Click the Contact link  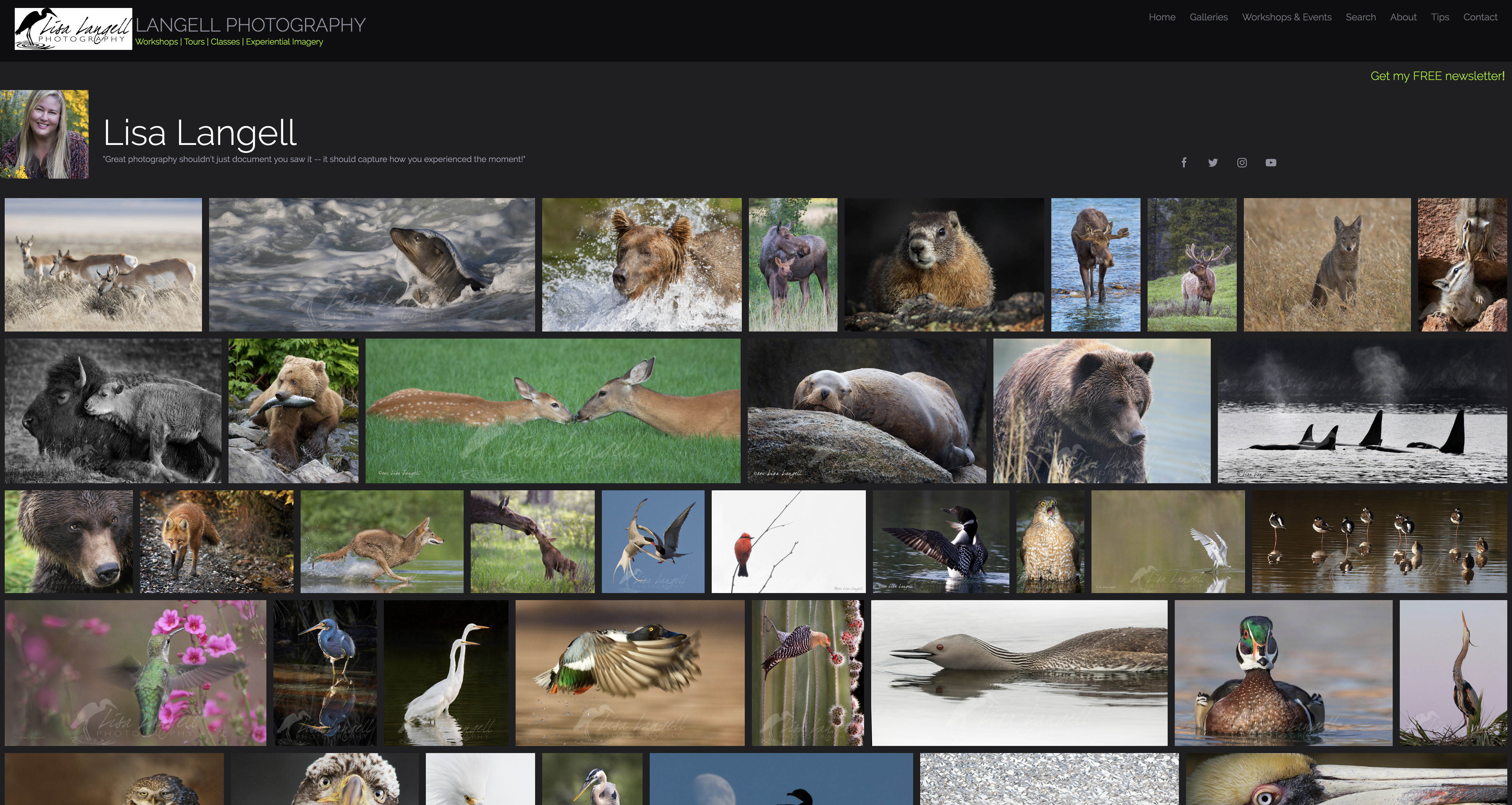coord(1480,17)
